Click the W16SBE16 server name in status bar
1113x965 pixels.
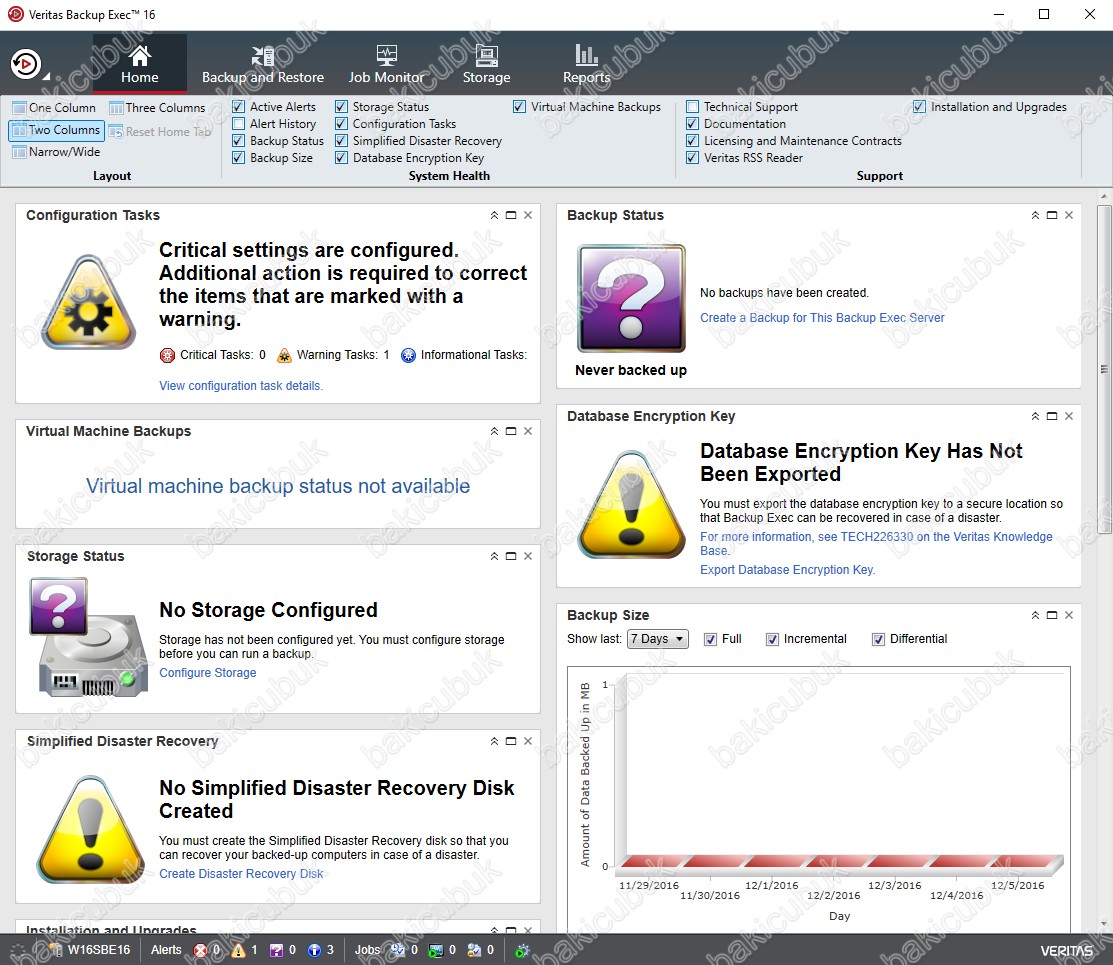pyautogui.click(x=99, y=950)
